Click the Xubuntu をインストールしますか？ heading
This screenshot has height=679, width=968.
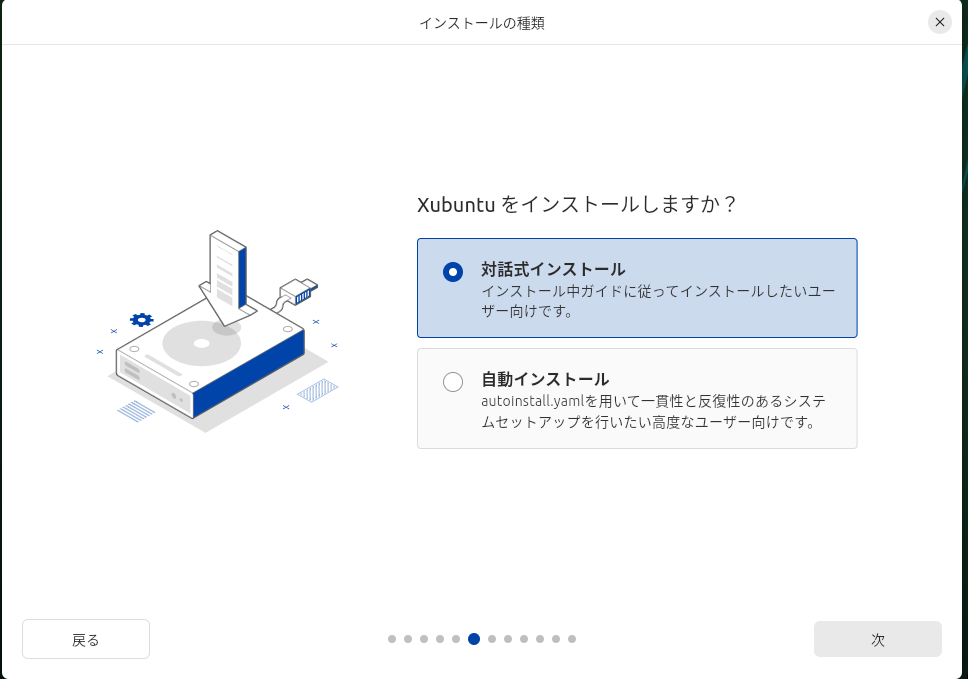[x=577, y=204]
